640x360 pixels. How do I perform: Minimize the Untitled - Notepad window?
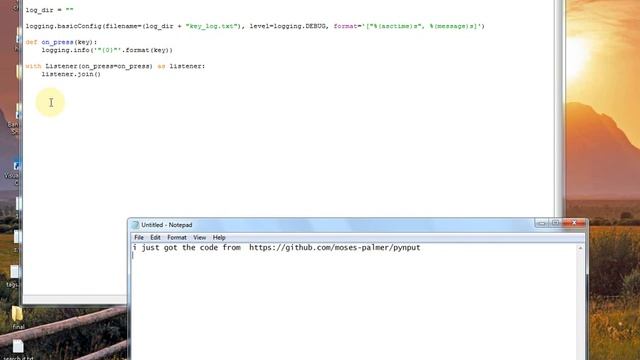click(x=542, y=223)
